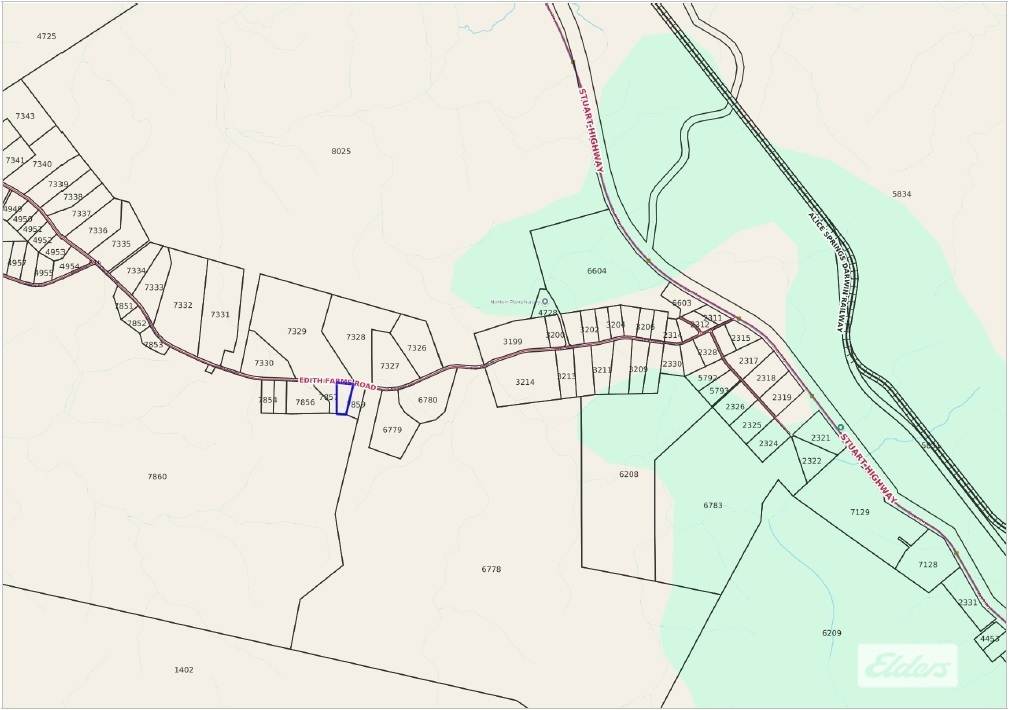This screenshot has height=710, width=1009.
Task: Select parcel number 6603
Action: click(681, 303)
